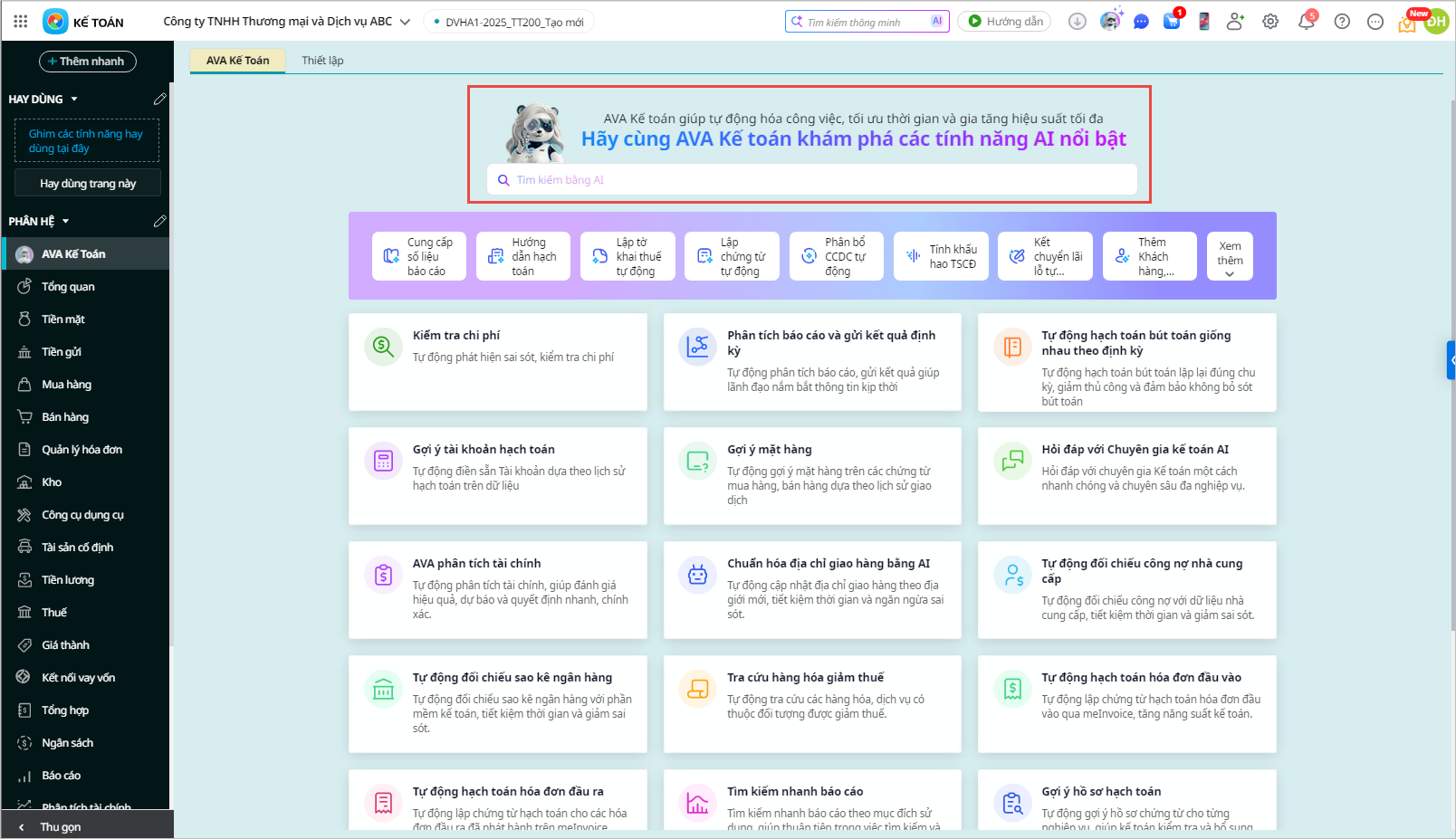Click Thêm Khách hàng chip
1456x839 pixels.
1150,256
